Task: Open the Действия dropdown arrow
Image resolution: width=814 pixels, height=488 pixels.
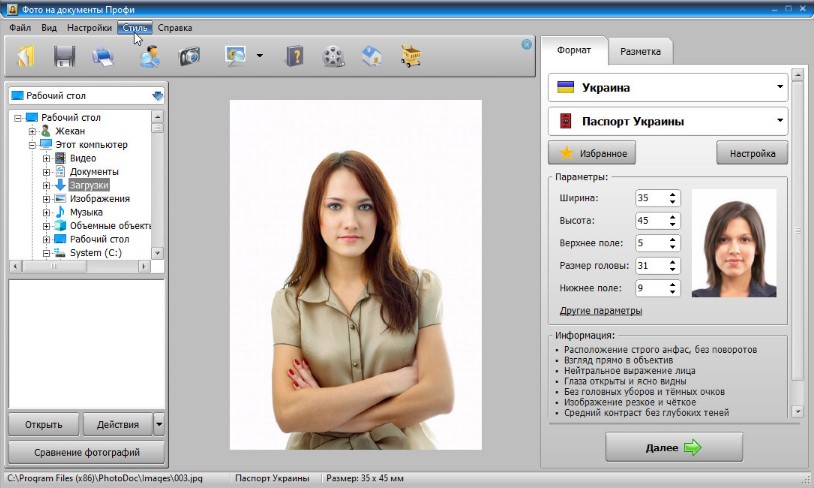Action: [x=159, y=424]
